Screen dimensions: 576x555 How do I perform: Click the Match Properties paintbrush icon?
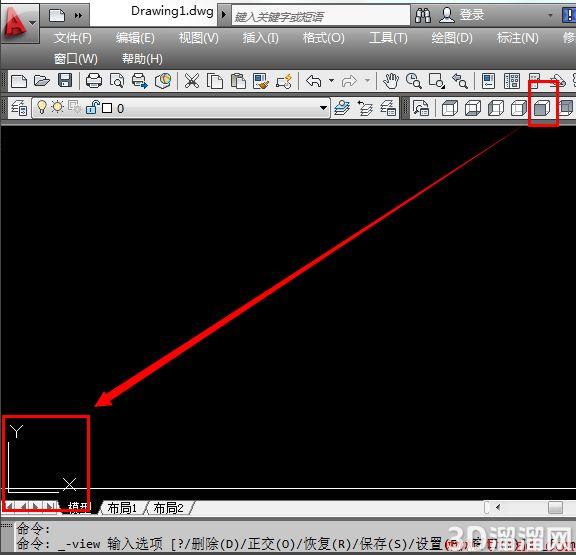tap(261, 81)
